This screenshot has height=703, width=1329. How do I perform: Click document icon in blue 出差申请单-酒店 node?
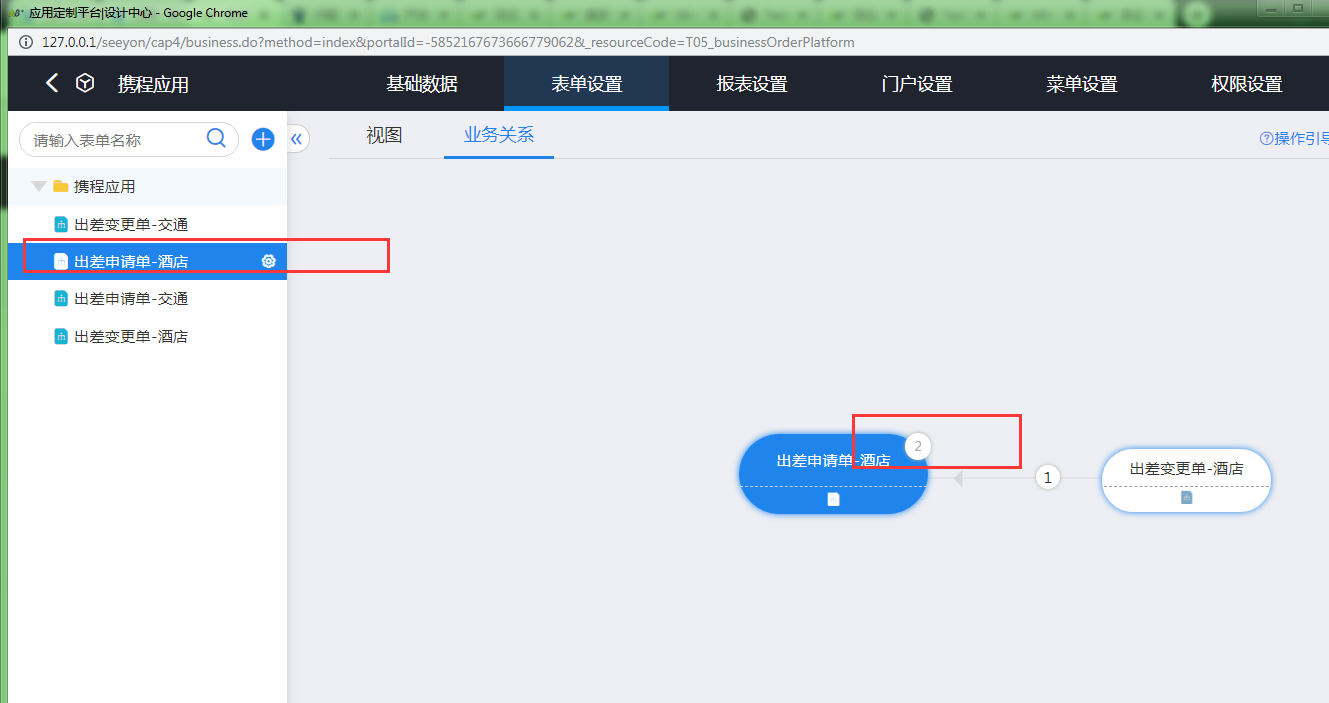834,499
